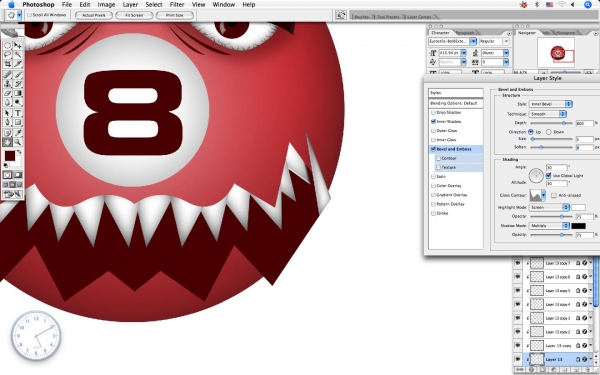
Task: Switch to the Histogram tab
Action: click(565, 33)
